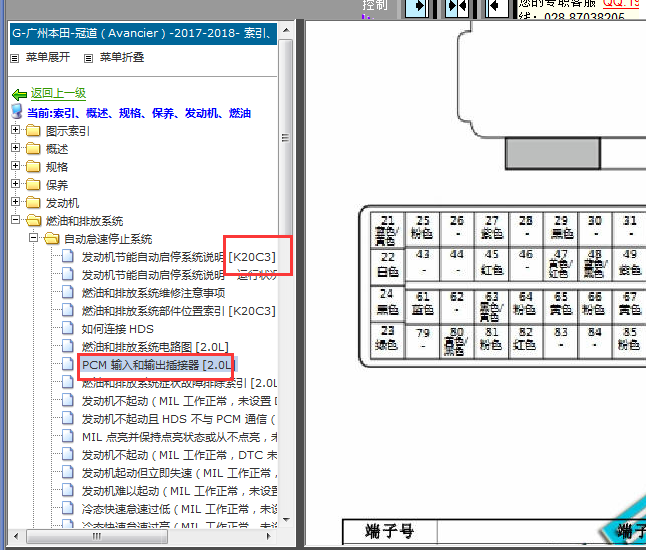The width and height of the screenshot is (646, 550).
Task: Open 发动机节能自动启停系统说明 [K20C3] document
Action: (178, 257)
